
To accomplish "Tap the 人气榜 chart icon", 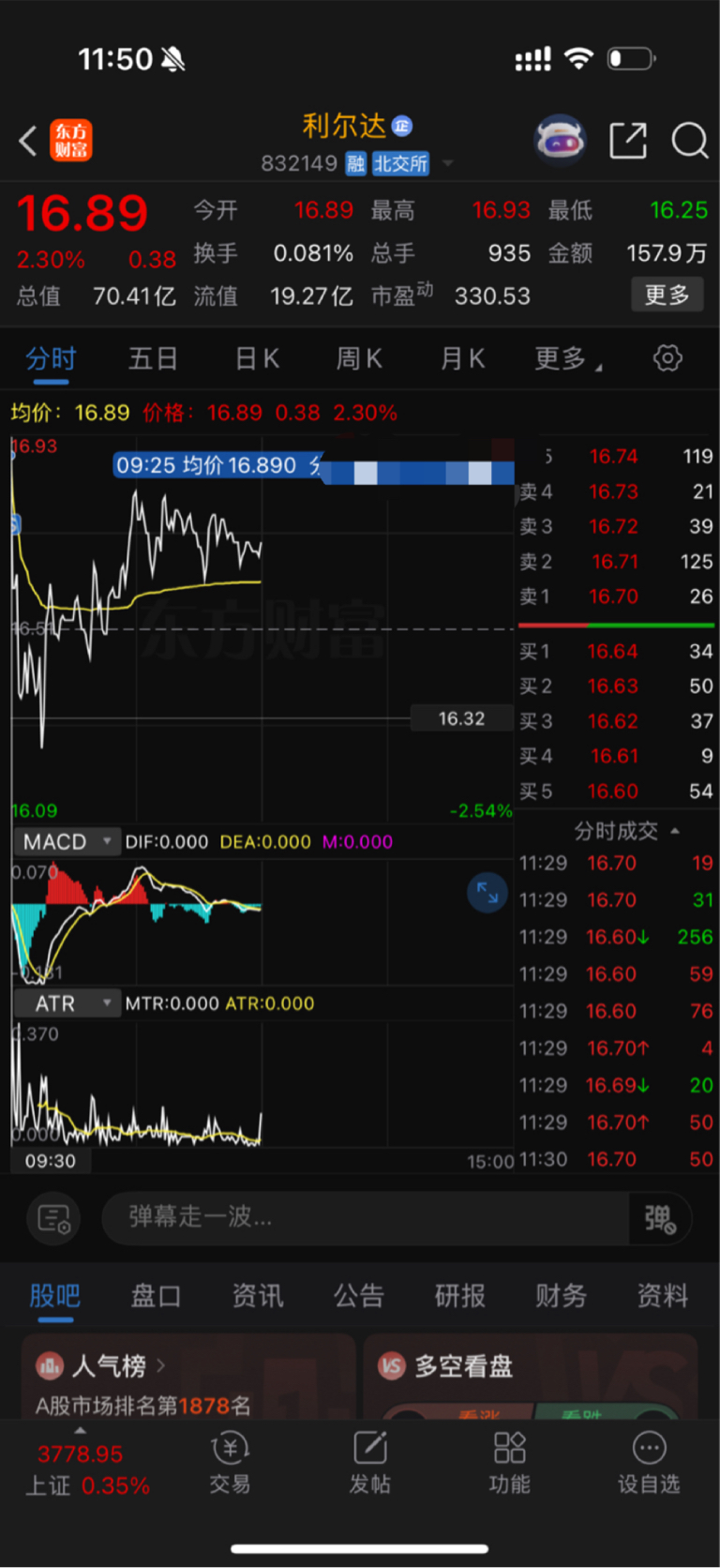I will coord(49,1365).
